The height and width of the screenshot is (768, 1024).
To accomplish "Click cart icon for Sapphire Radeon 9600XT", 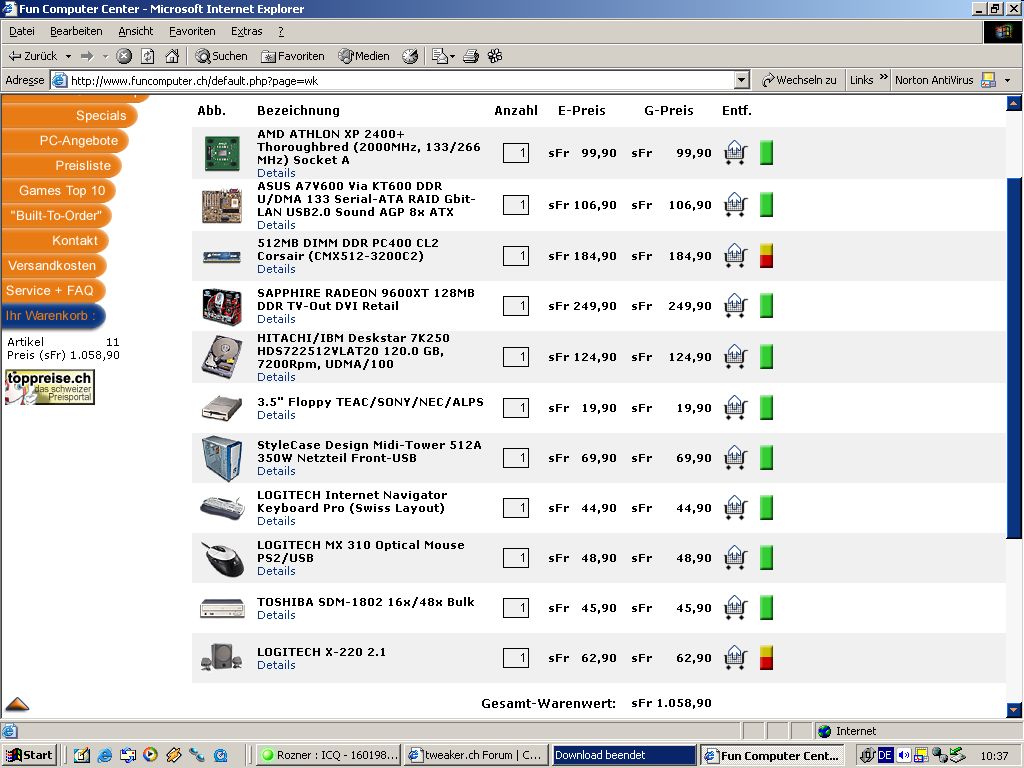I will pyautogui.click(x=735, y=305).
